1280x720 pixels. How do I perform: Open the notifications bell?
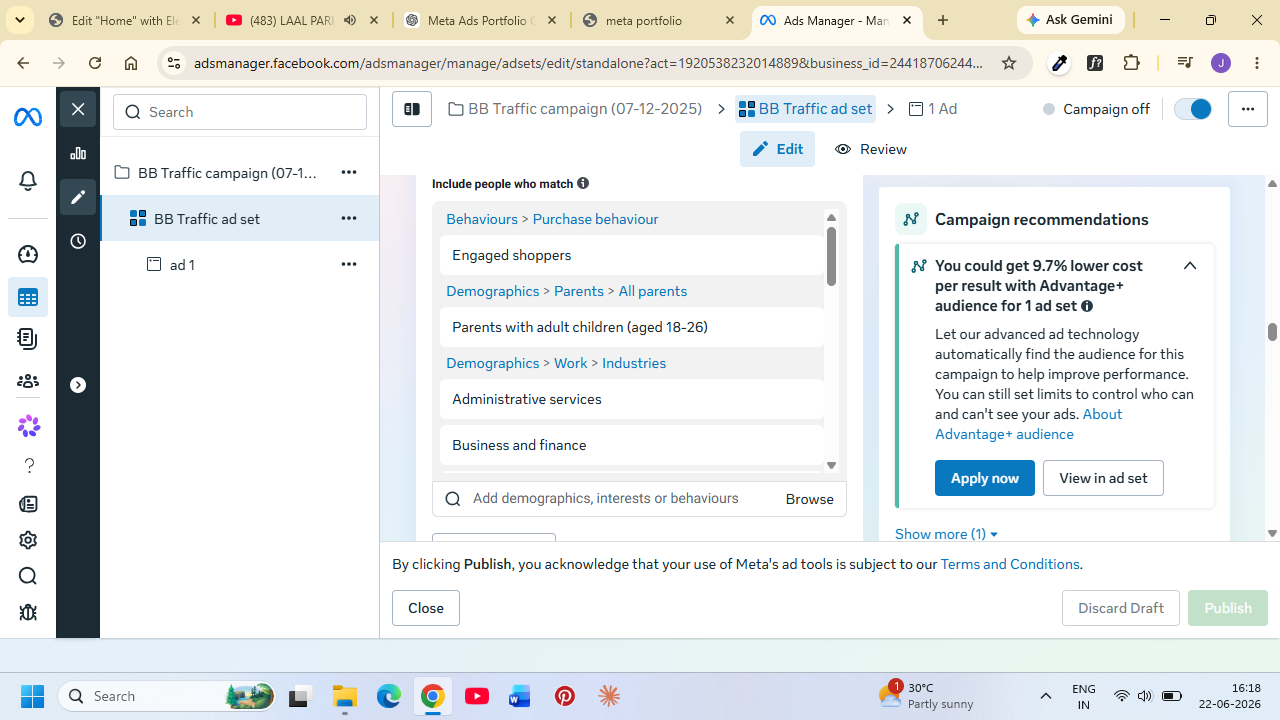pyautogui.click(x=28, y=181)
